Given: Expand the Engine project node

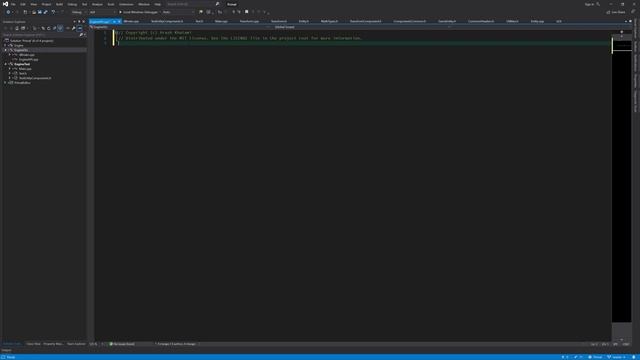Looking at the screenshot, I should (x=5, y=45).
